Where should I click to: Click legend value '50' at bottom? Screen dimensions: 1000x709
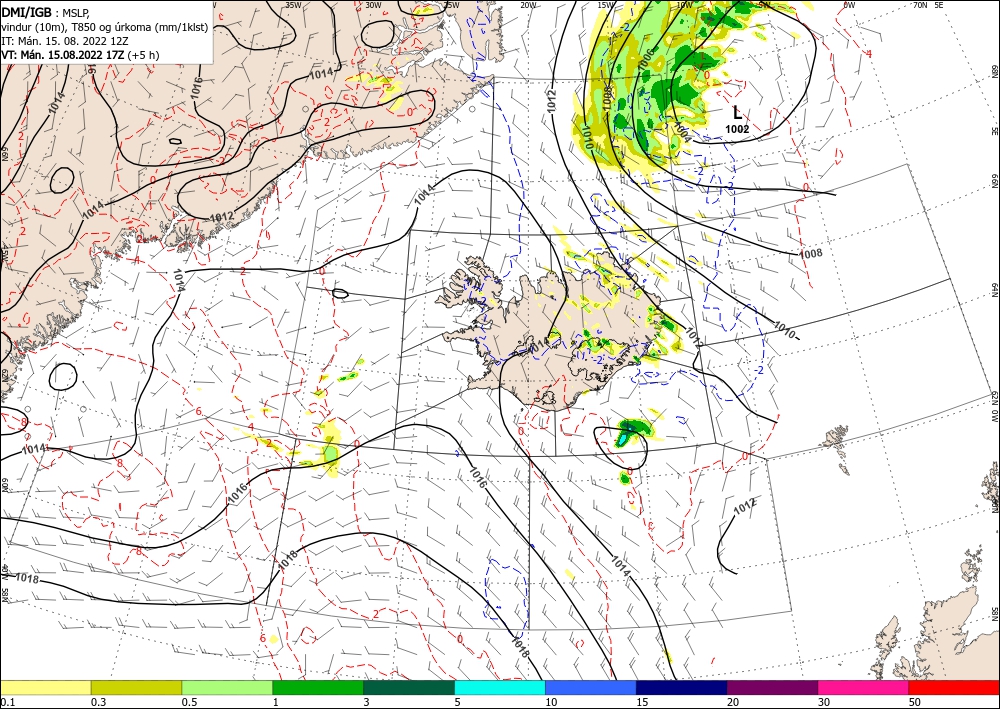915,702
